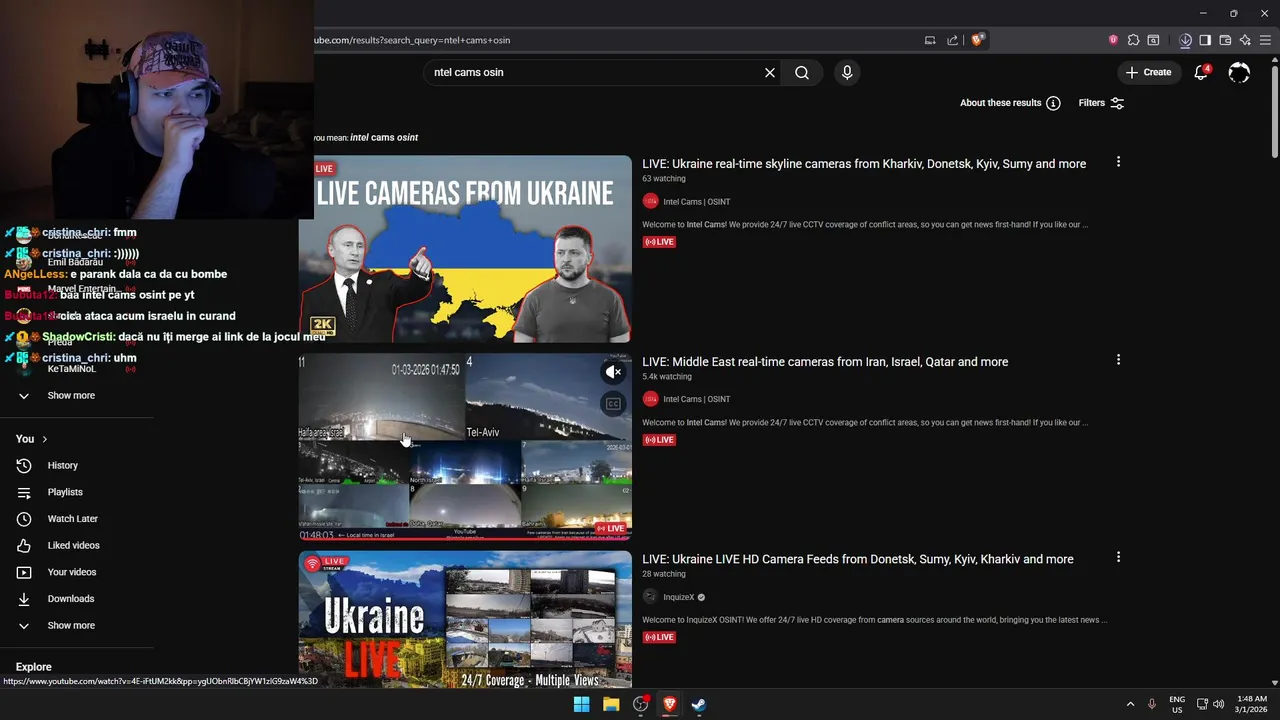Open the Ukraine LIVE 24/7 Coverage thumbnail
Viewport: 1280px width, 720px height.
click(465, 620)
